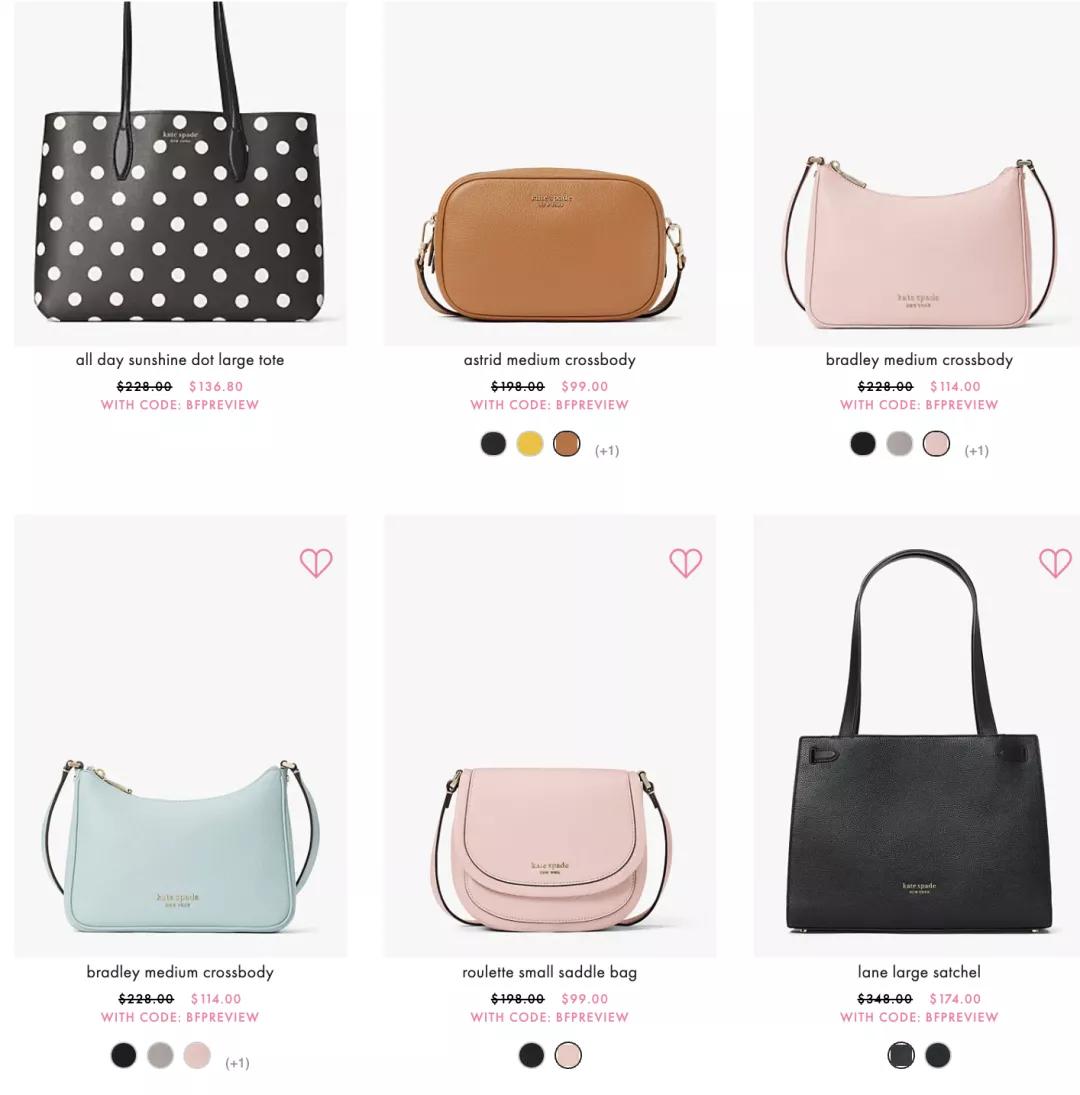
Task: Choose pink swatch under roulette small saddle bag
Action: click(x=568, y=1055)
